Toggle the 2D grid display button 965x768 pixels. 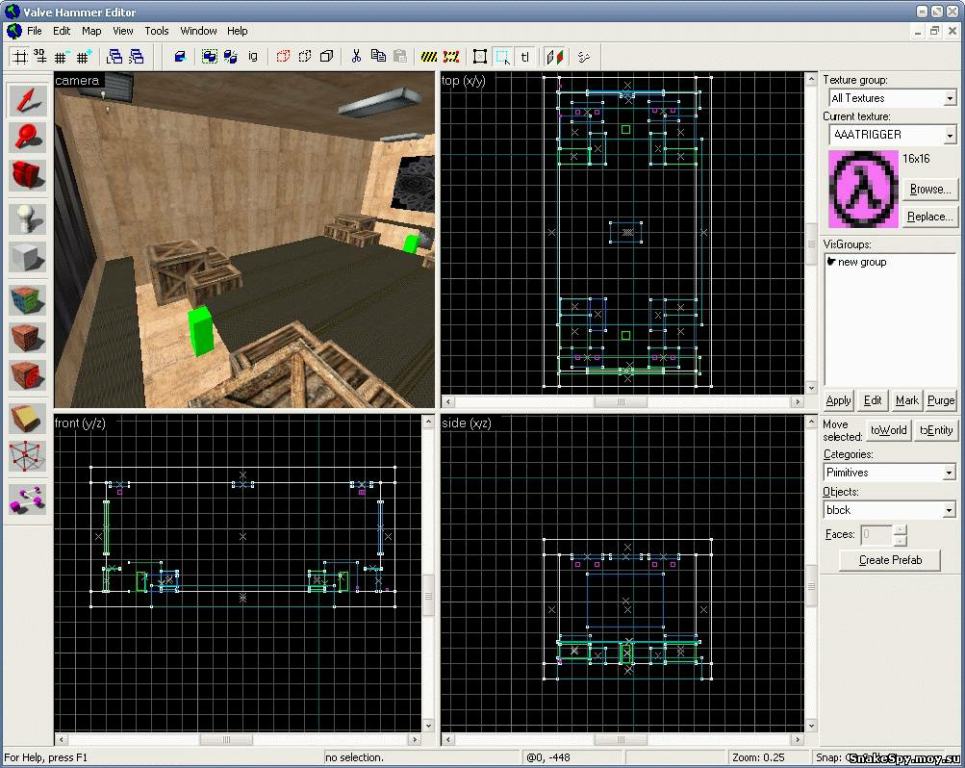click(x=18, y=57)
